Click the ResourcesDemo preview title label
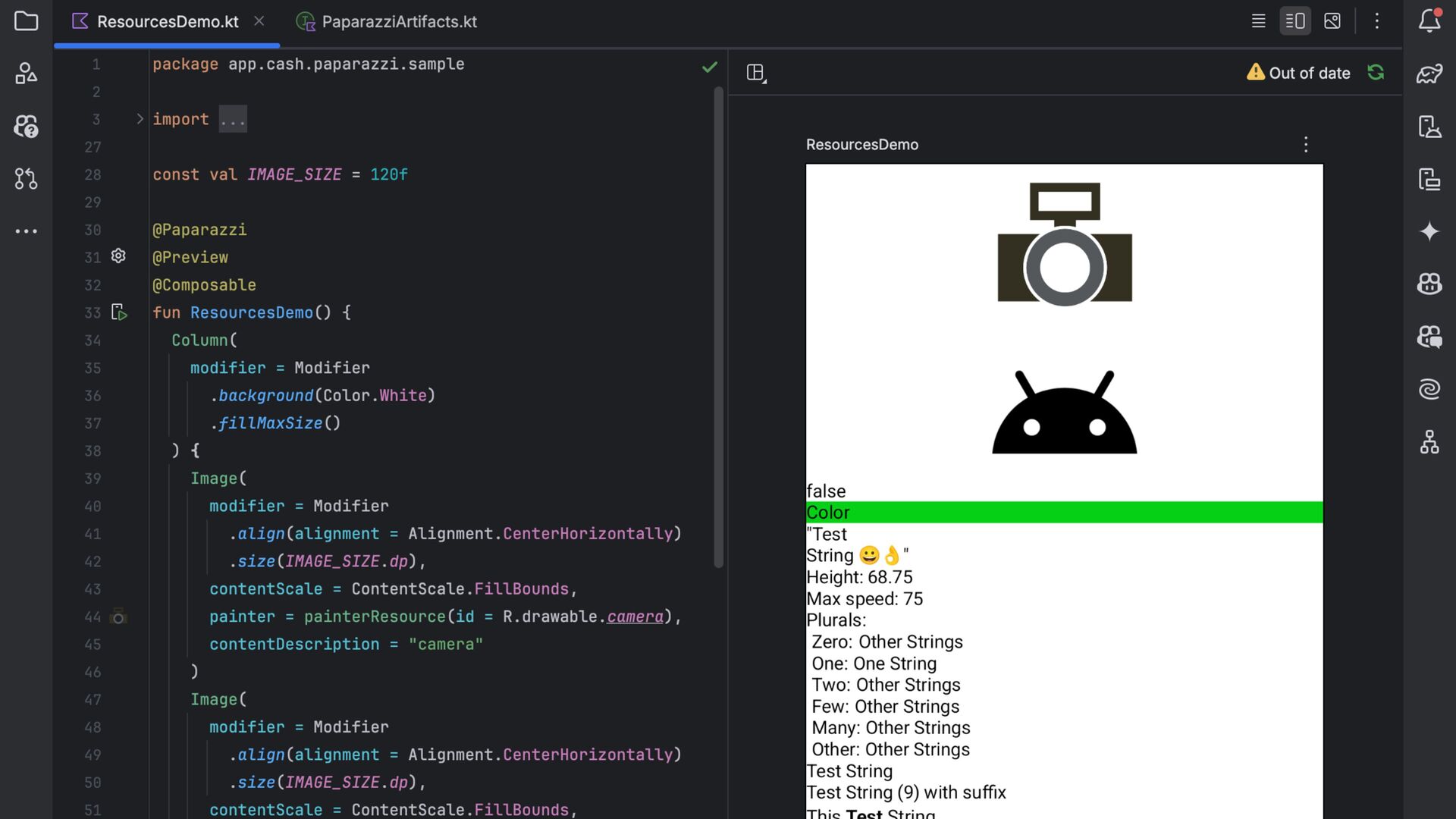Viewport: 1456px width, 819px height. tap(861, 145)
